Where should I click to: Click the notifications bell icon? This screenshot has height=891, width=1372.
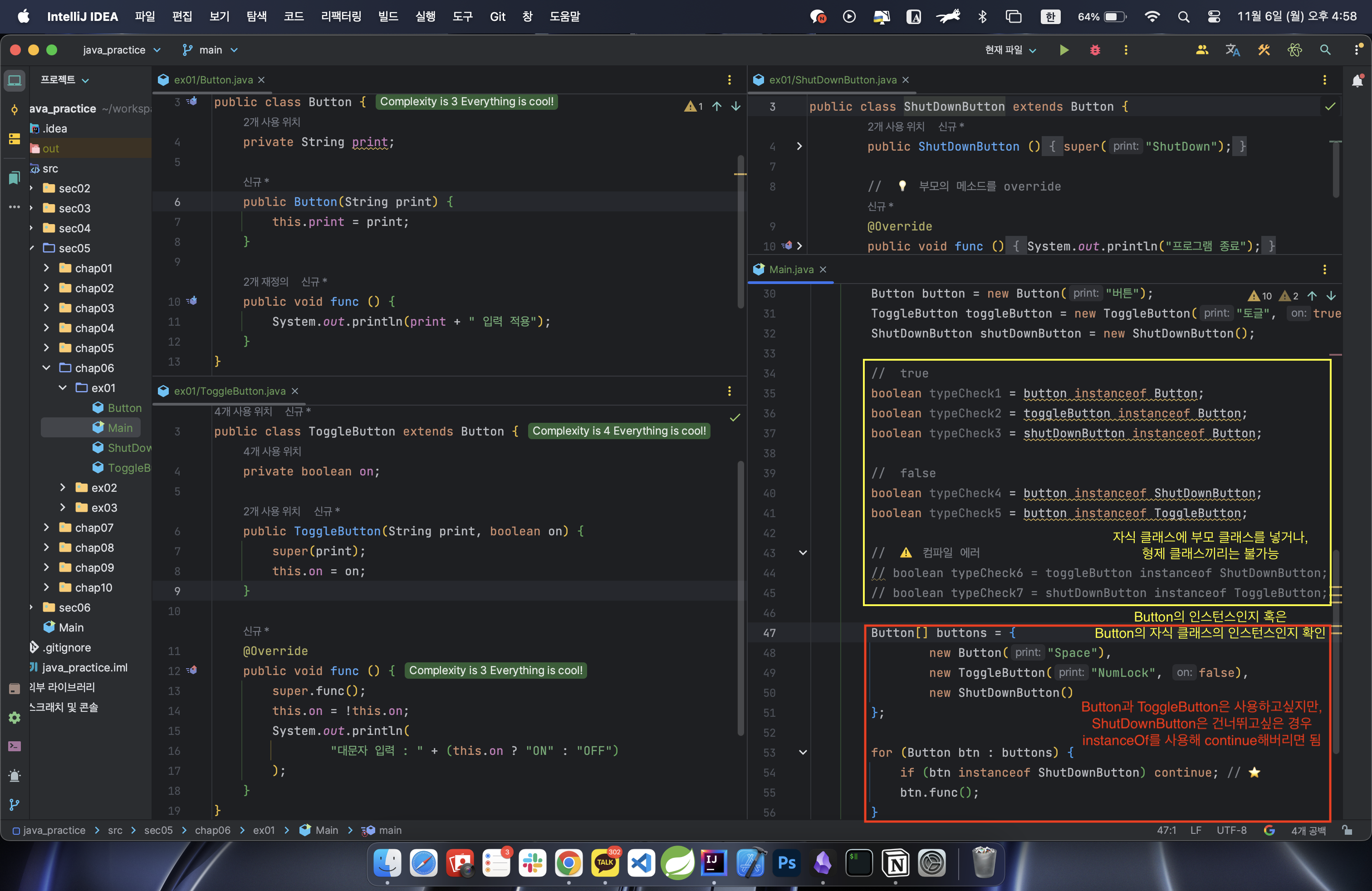coord(1357,80)
